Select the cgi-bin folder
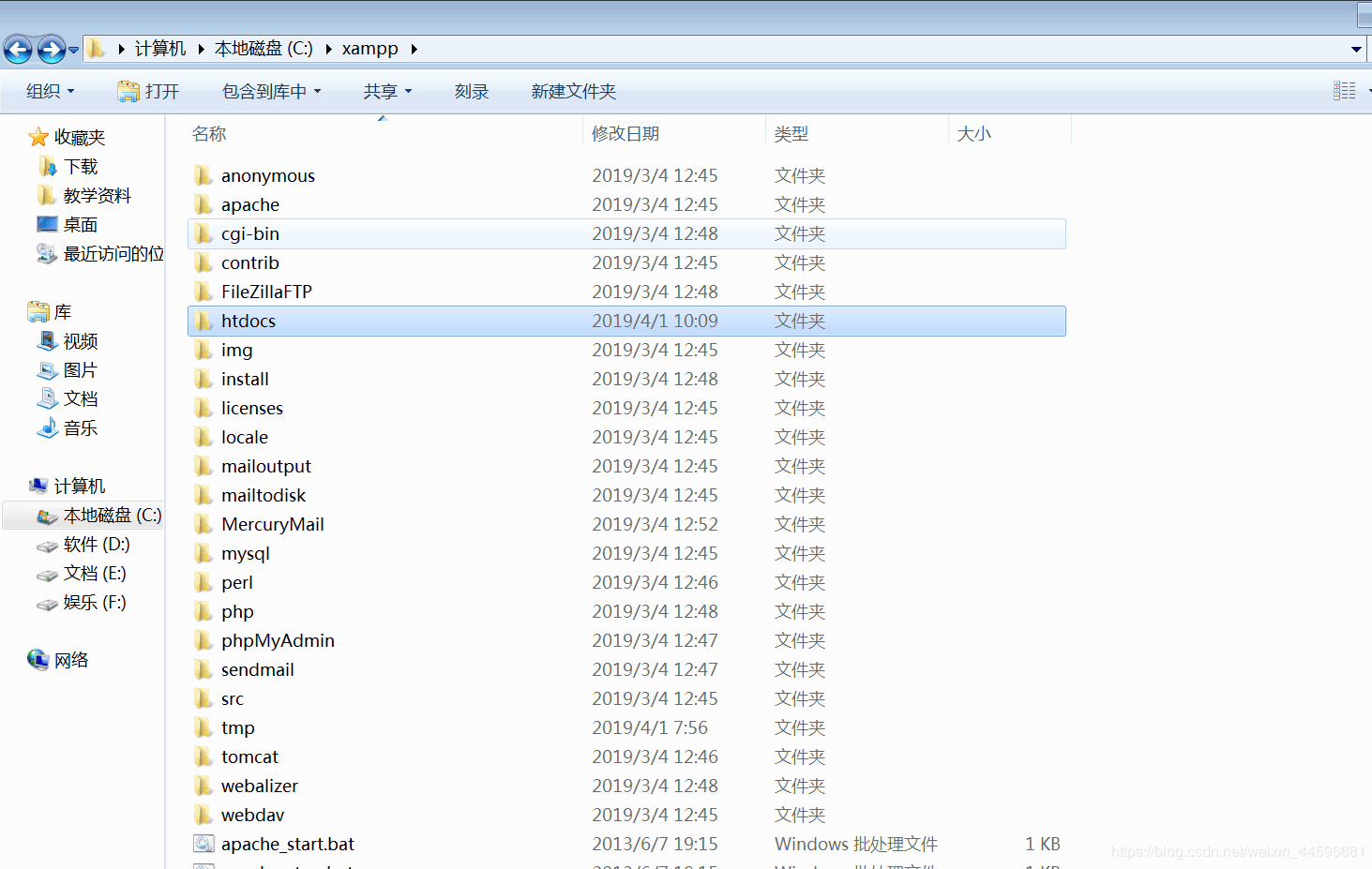 pyautogui.click(x=626, y=233)
